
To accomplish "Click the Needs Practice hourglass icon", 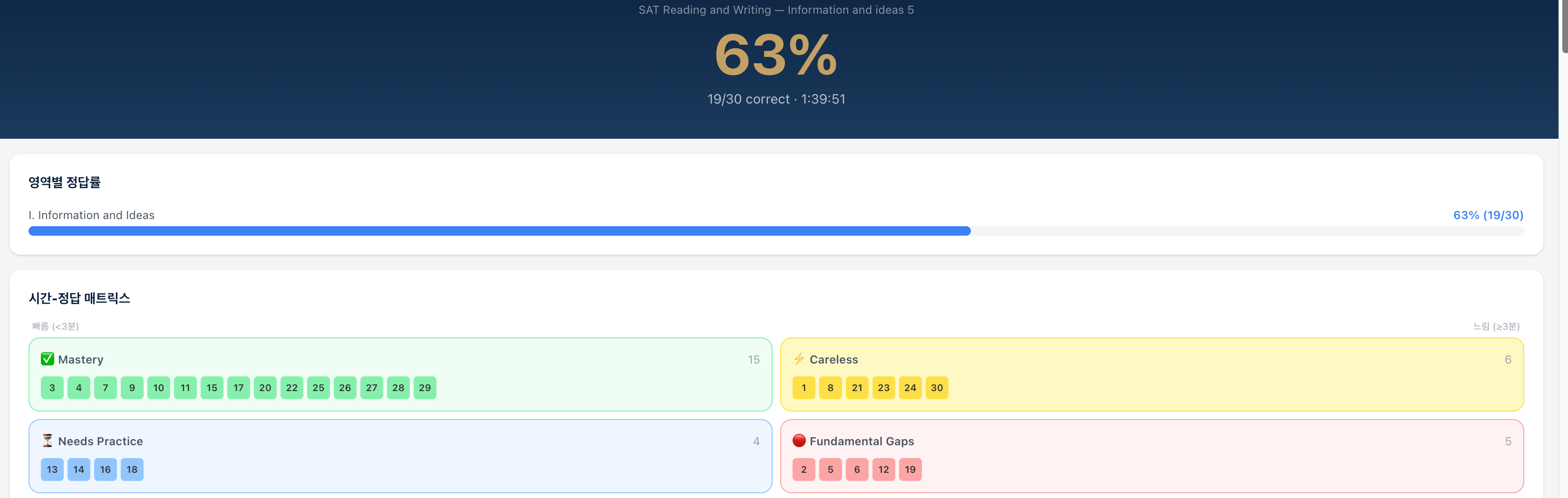I will [48, 440].
